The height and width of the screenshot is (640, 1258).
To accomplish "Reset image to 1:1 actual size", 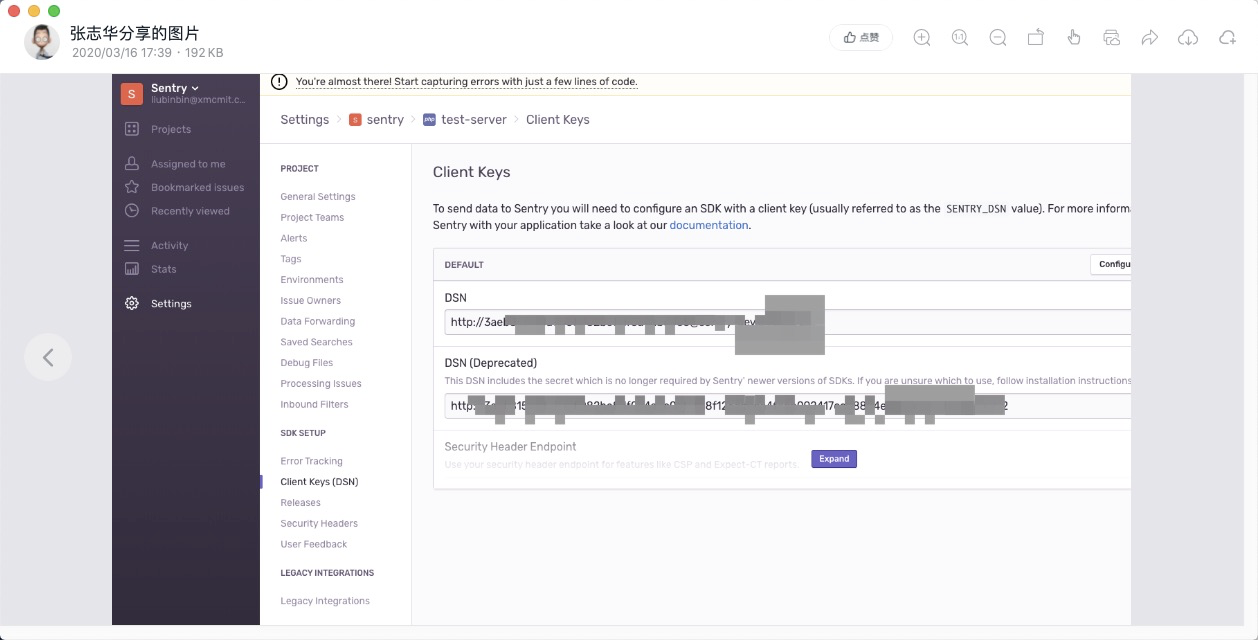I will [x=960, y=38].
